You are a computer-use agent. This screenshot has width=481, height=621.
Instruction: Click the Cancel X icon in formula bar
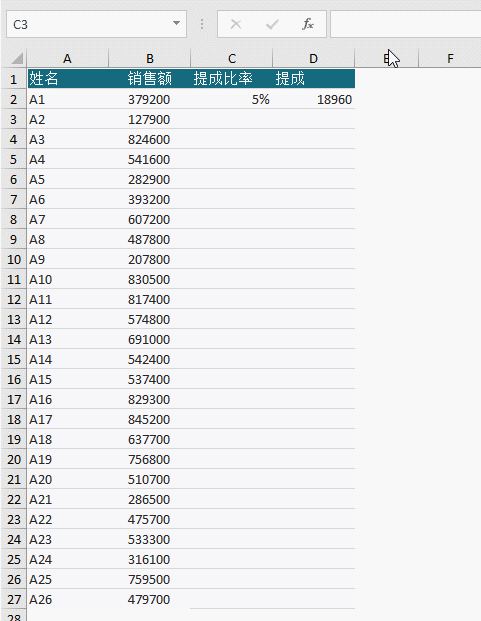pyautogui.click(x=236, y=25)
